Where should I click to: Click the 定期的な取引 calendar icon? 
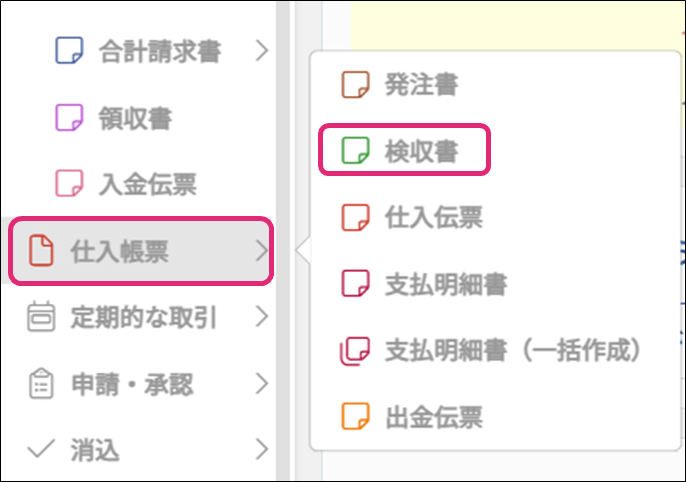(x=40, y=318)
